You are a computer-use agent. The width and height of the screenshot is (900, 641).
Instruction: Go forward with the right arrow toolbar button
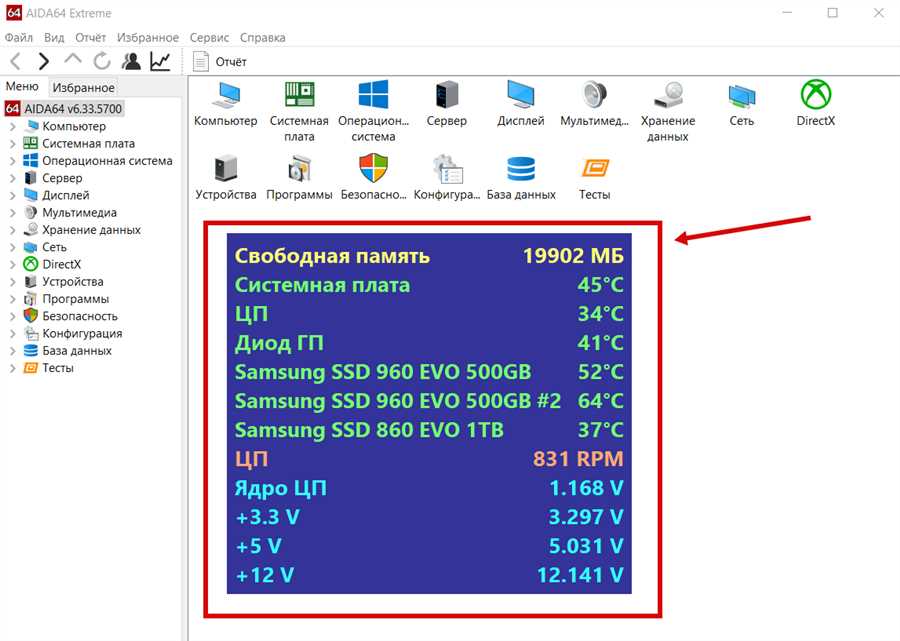click(x=43, y=61)
